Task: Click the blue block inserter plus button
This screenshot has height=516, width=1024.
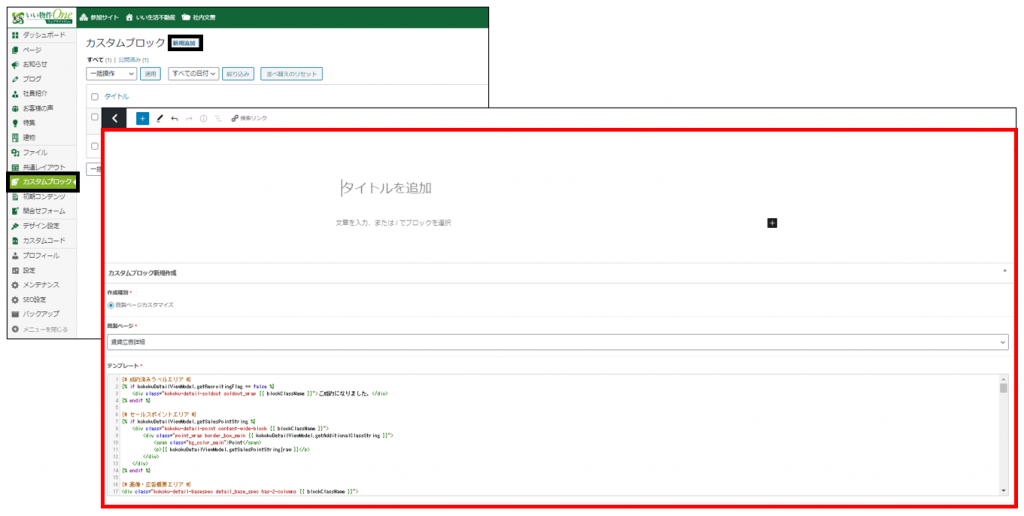Action: coord(142,118)
